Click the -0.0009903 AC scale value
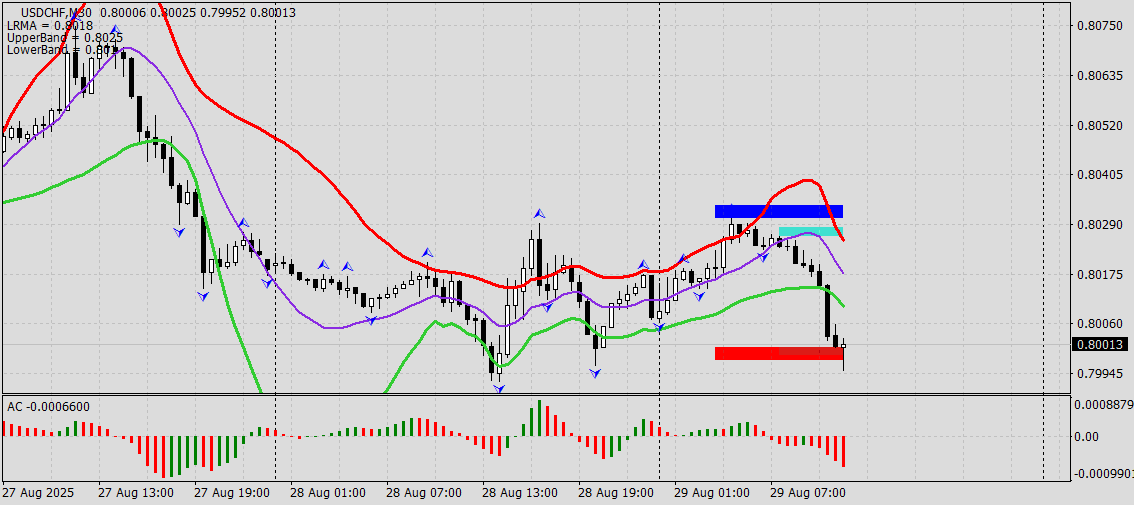 click(x=1103, y=473)
